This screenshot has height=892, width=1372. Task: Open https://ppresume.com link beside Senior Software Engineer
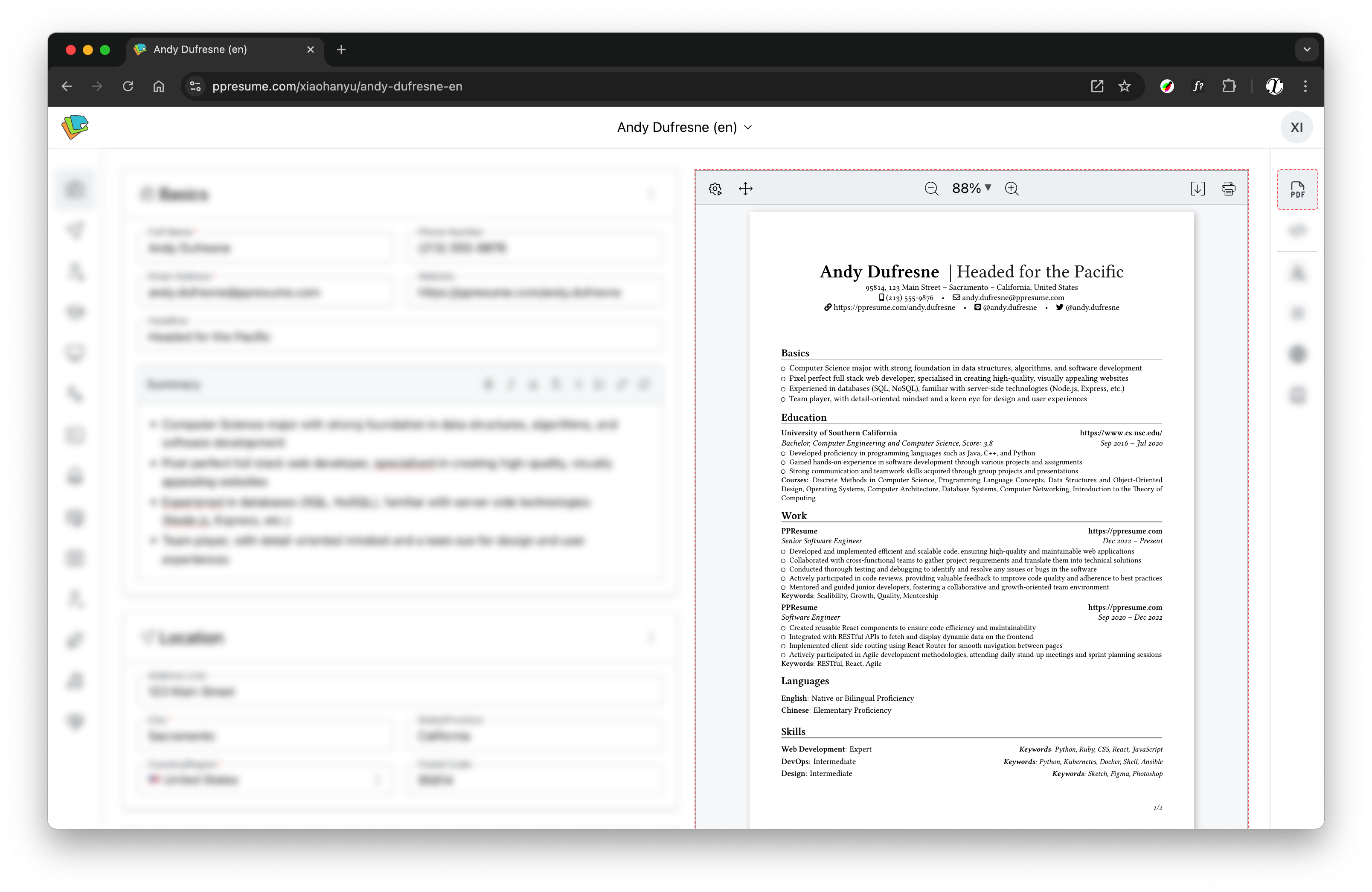click(1125, 531)
